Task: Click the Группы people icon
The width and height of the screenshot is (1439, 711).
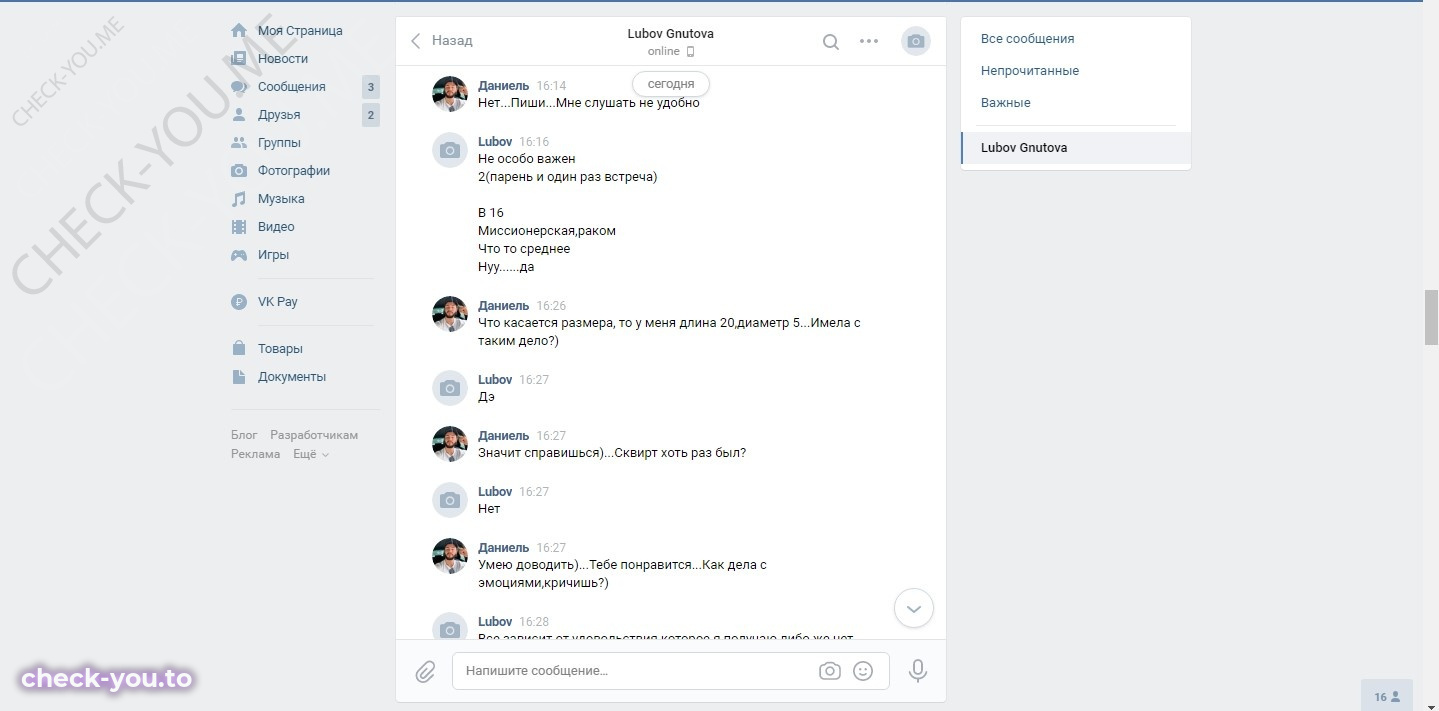Action: (x=239, y=143)
